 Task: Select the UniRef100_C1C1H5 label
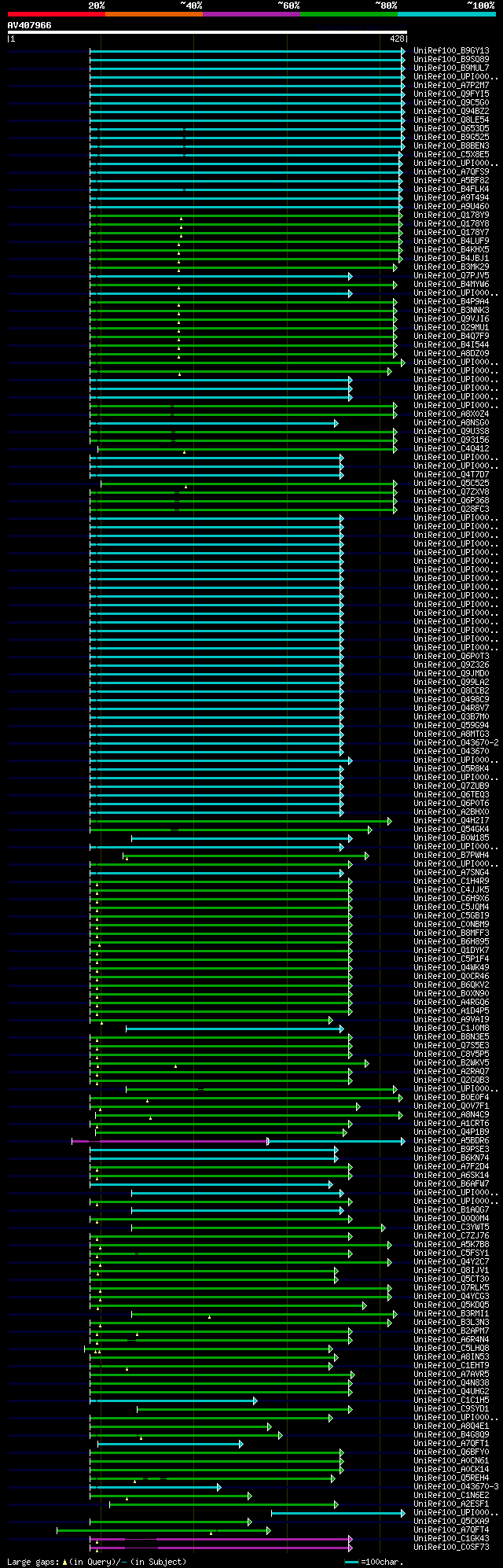pyautogui.click(x=451, y=1401)
